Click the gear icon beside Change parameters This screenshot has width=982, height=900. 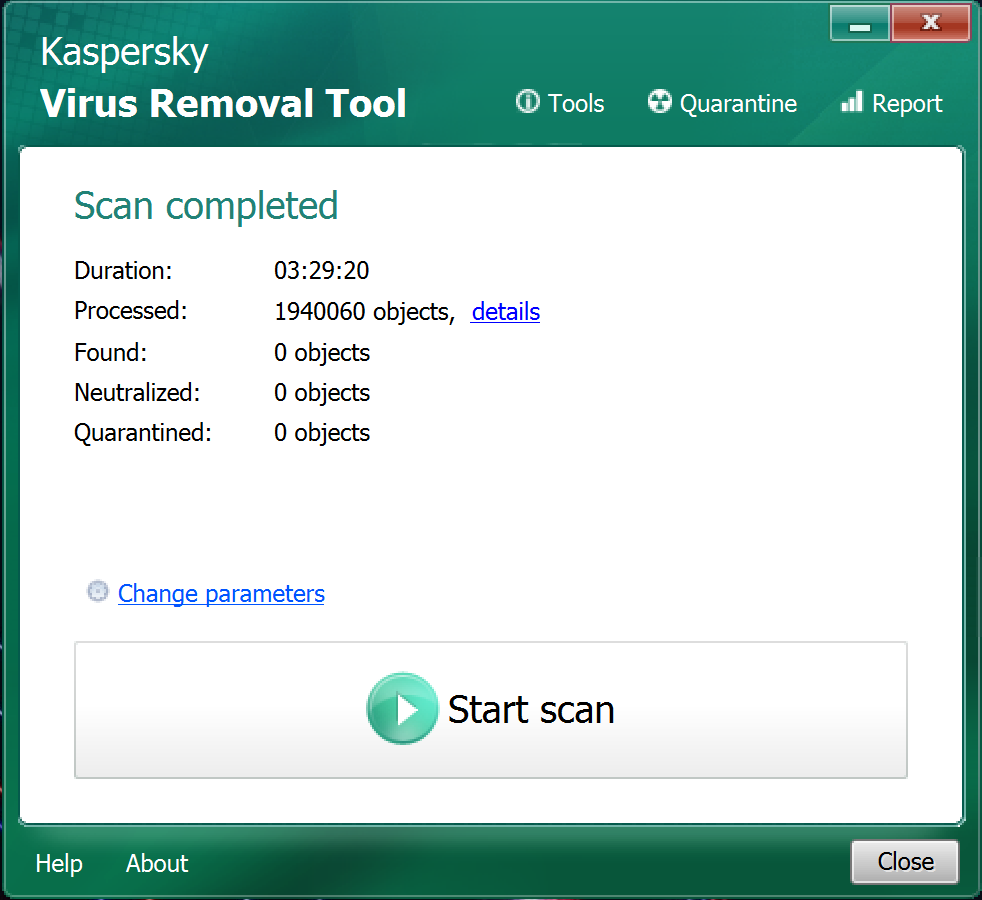(98, 591)
